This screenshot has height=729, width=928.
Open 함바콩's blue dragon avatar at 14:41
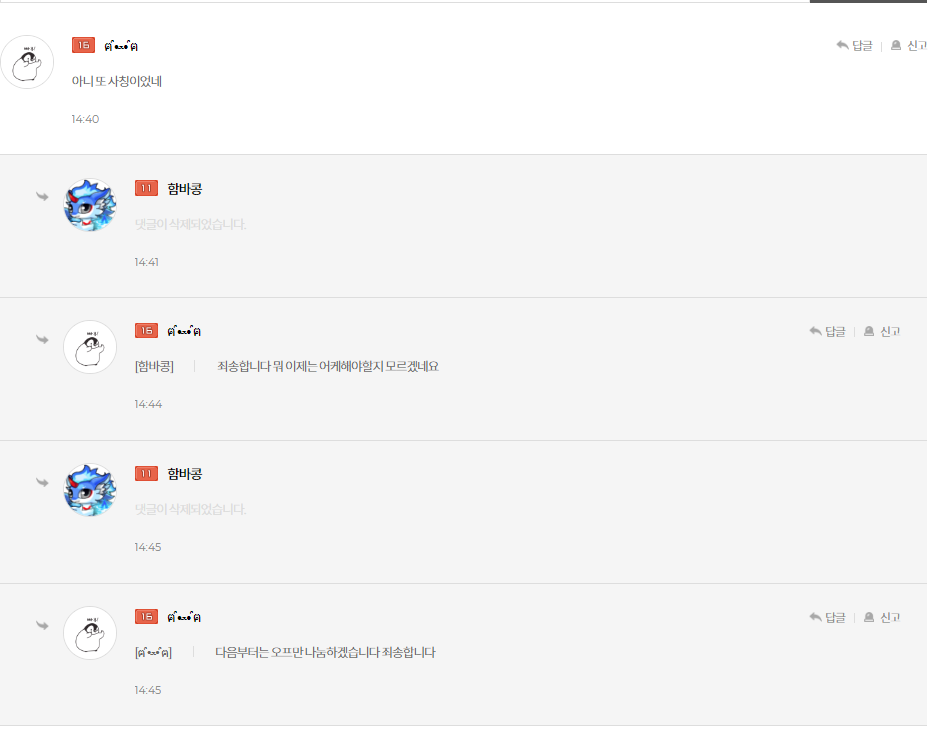pyautogui.click(x=90, y=205)
